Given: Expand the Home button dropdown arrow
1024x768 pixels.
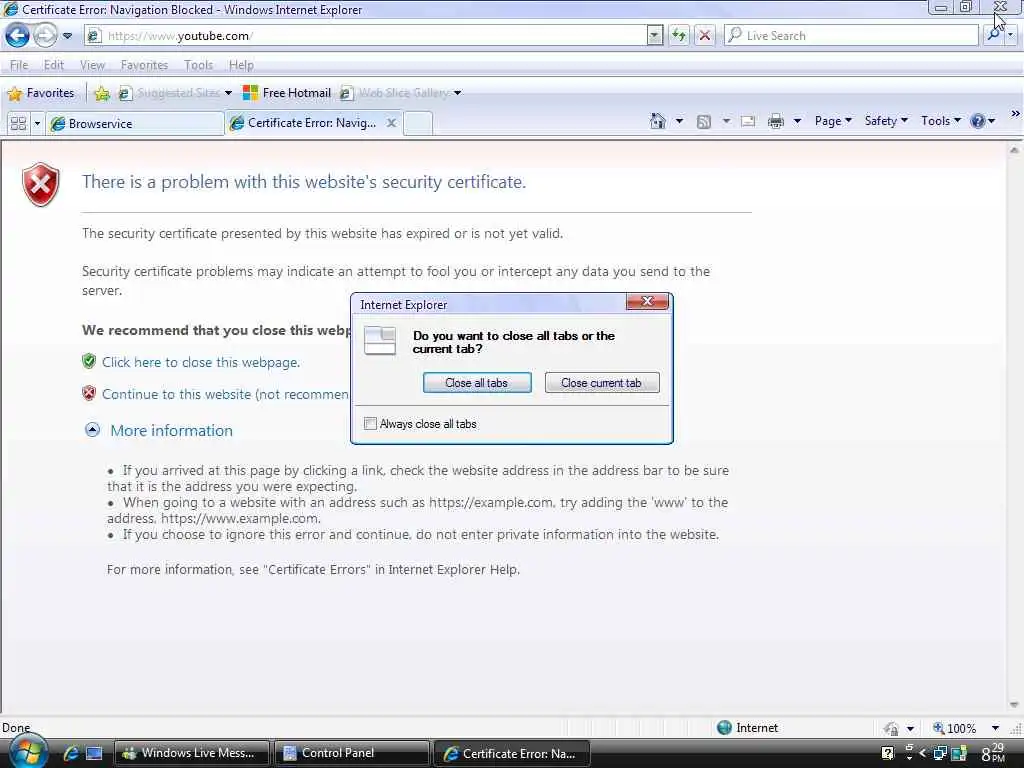Looking at the screenshot, I should tap(679, 121).
